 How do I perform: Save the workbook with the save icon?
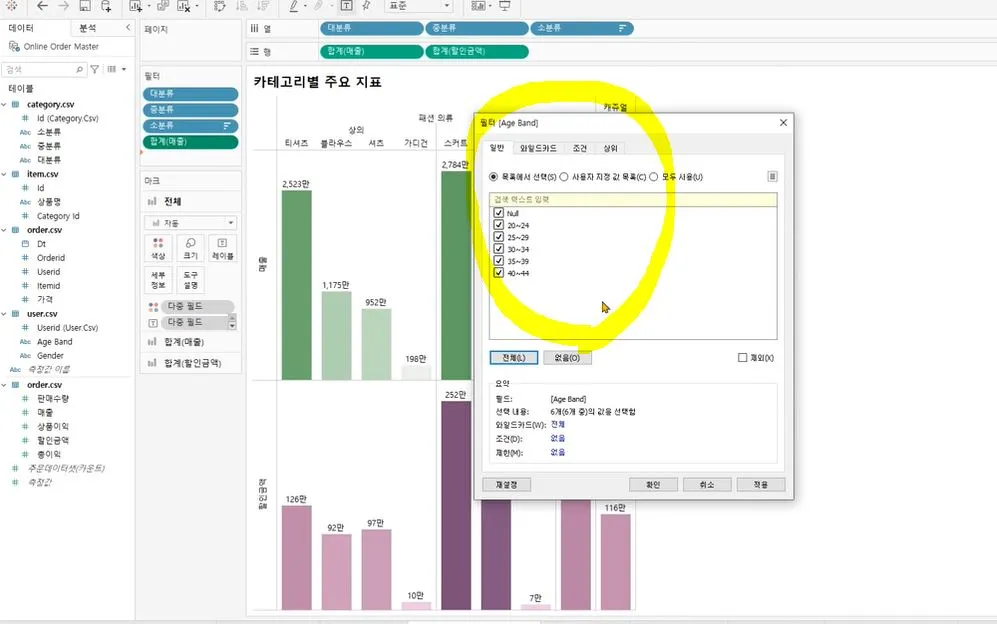click(x=85, y=6)
